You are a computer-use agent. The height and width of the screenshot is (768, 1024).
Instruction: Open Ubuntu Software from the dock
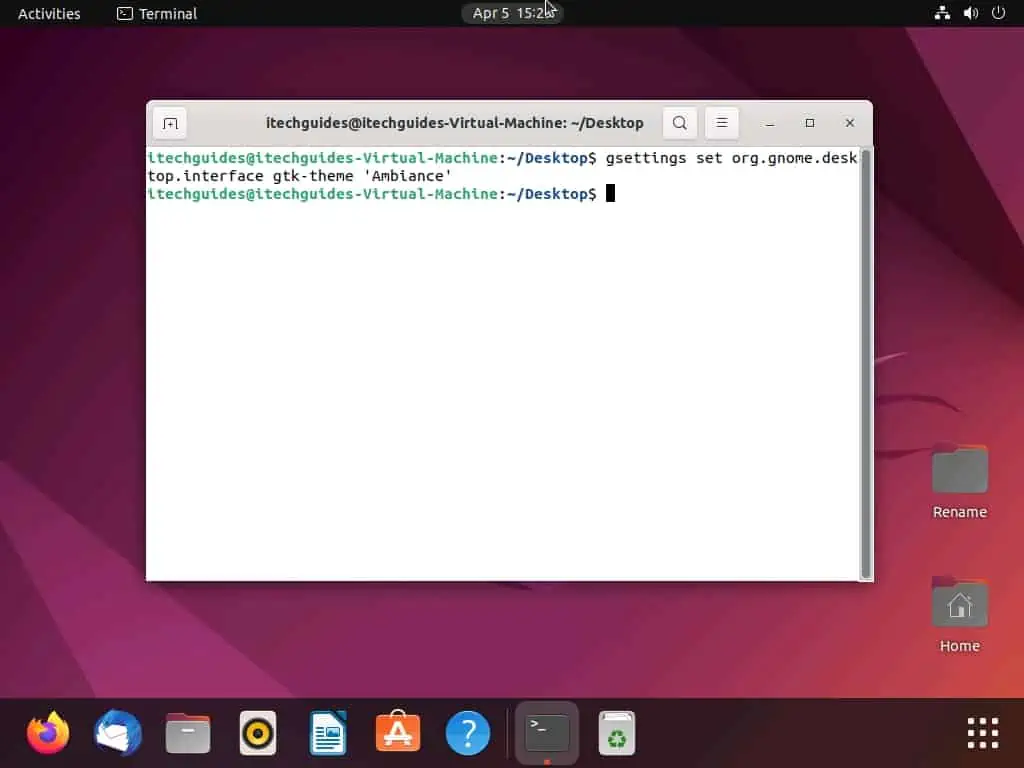pyautogui.click(x=397, y=732)
